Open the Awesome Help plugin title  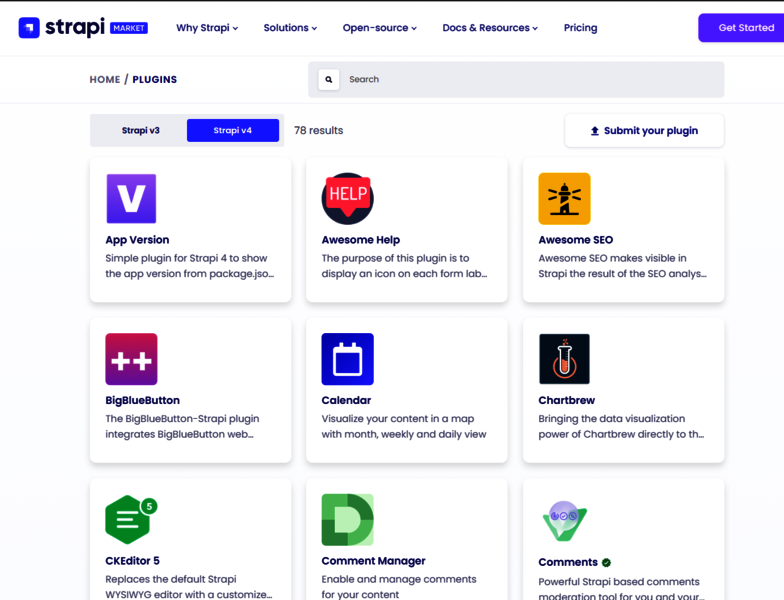pyautogui.click(x=360, y=240)
